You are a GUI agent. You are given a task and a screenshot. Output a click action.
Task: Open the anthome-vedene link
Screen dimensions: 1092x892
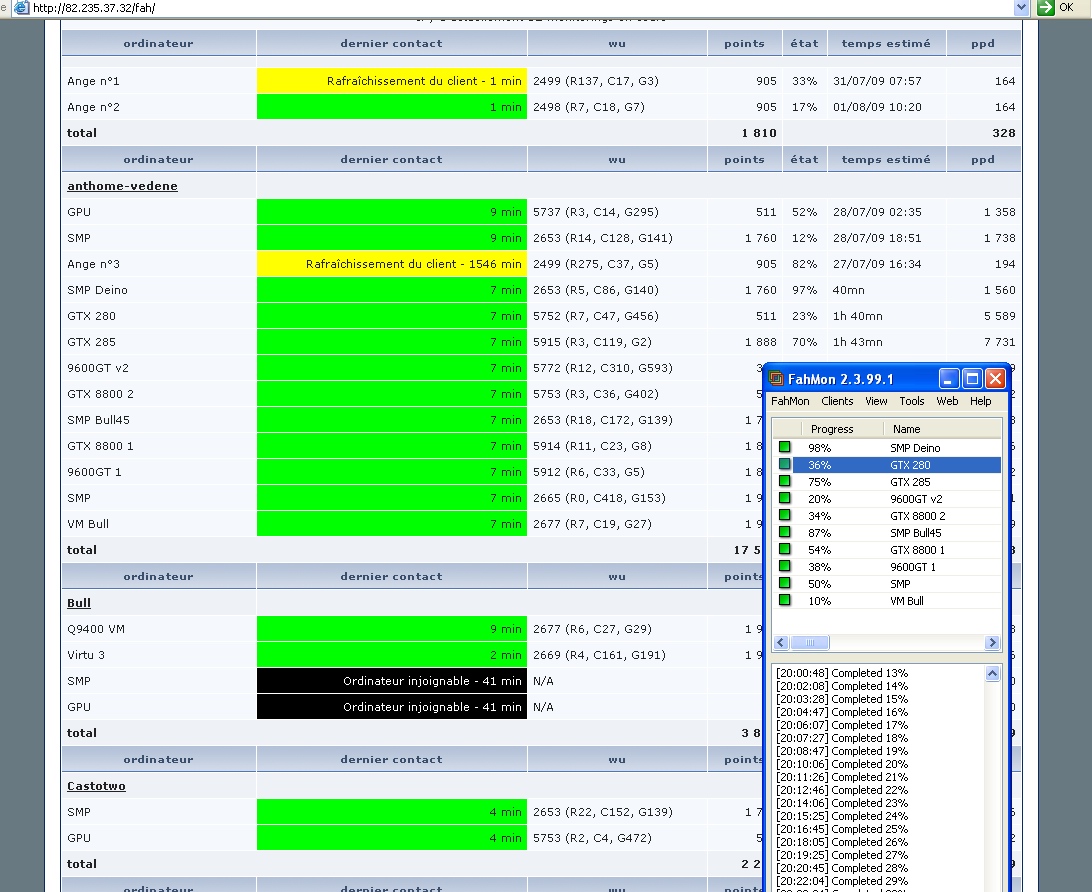click(x=122, y=186)
